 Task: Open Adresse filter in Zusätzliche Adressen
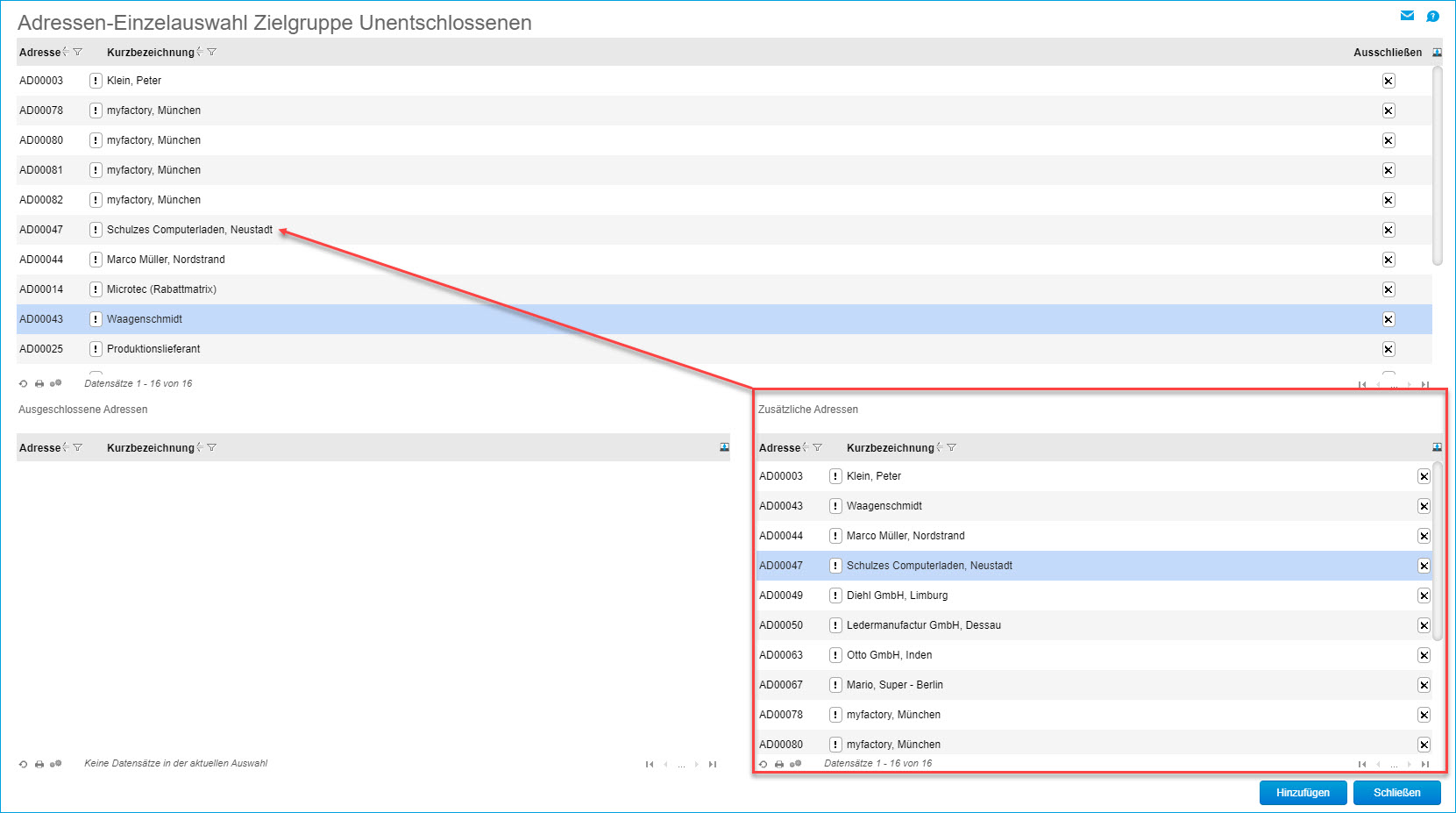point(818,447)
